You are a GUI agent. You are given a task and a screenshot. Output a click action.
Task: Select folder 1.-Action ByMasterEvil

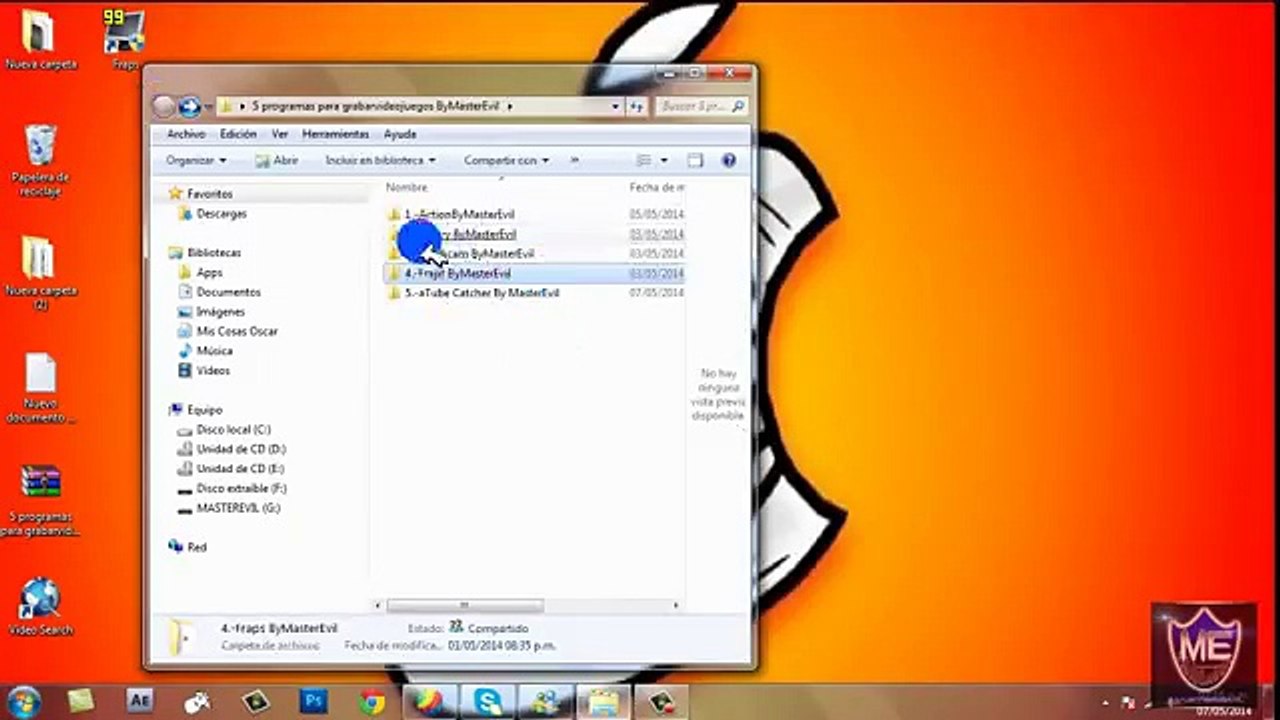pos(459,214)
